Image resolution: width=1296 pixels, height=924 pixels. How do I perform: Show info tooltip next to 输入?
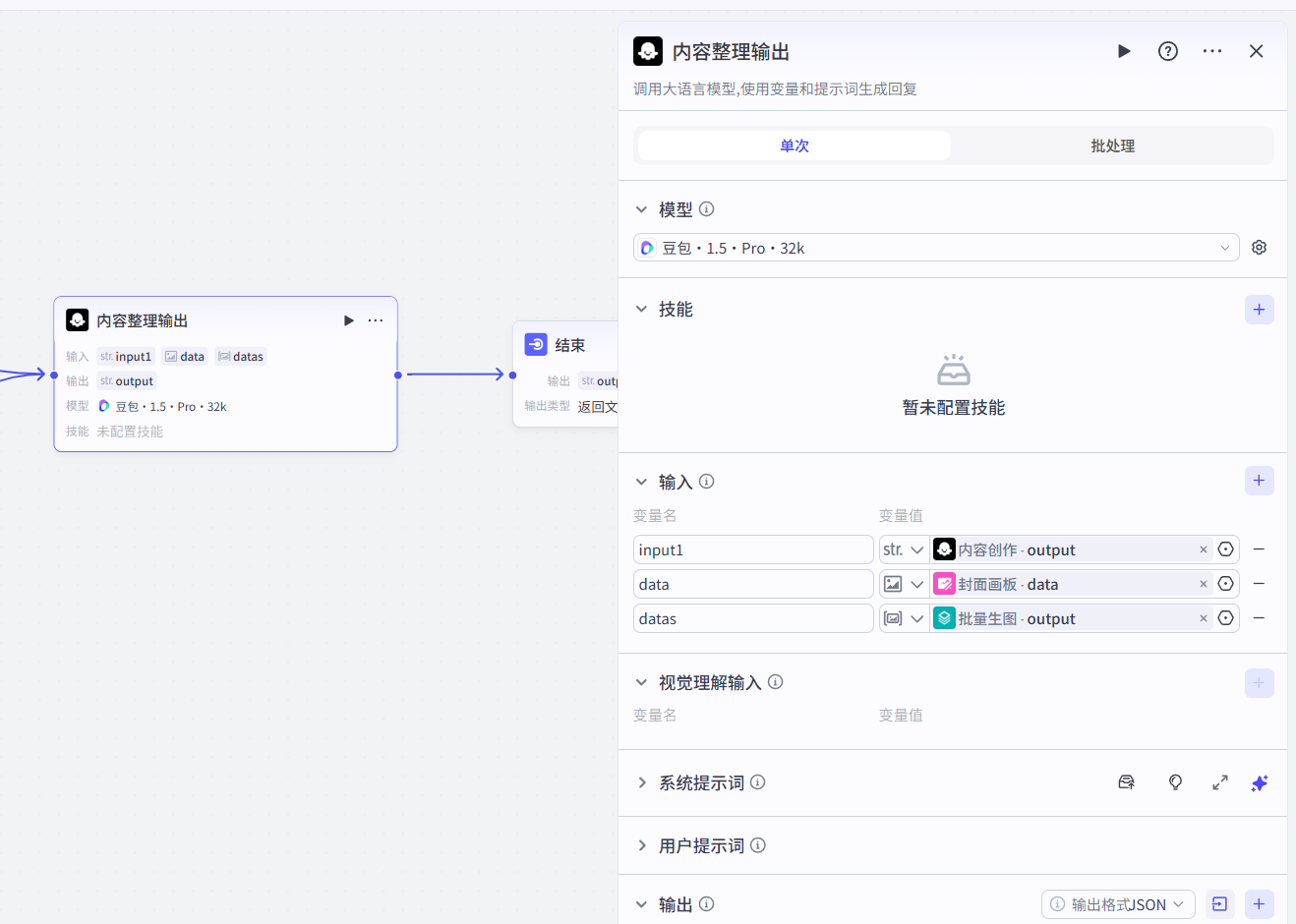(x=706, y=482)
